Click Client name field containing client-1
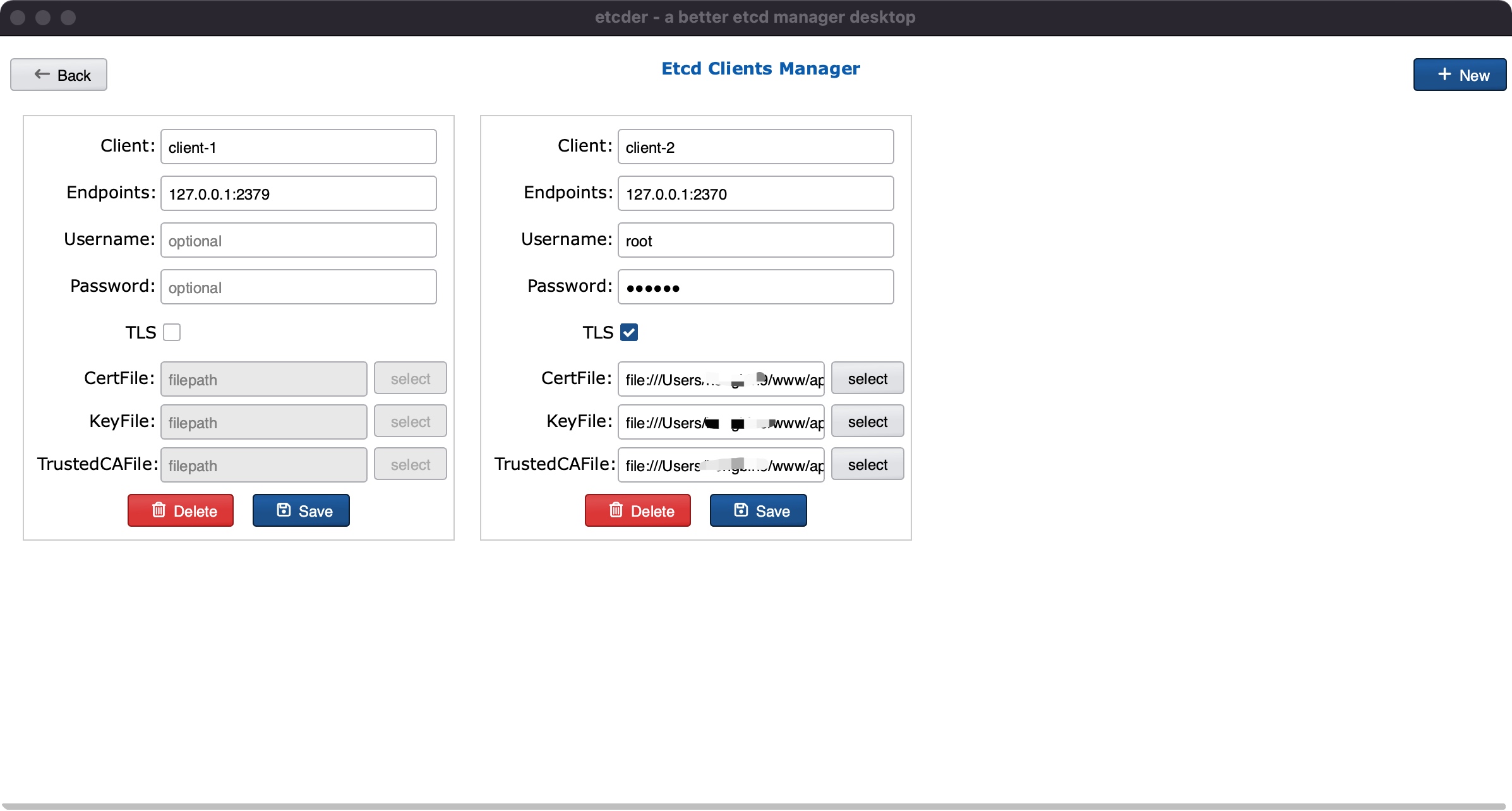The image size is (1512, 811). coord(298,147)
